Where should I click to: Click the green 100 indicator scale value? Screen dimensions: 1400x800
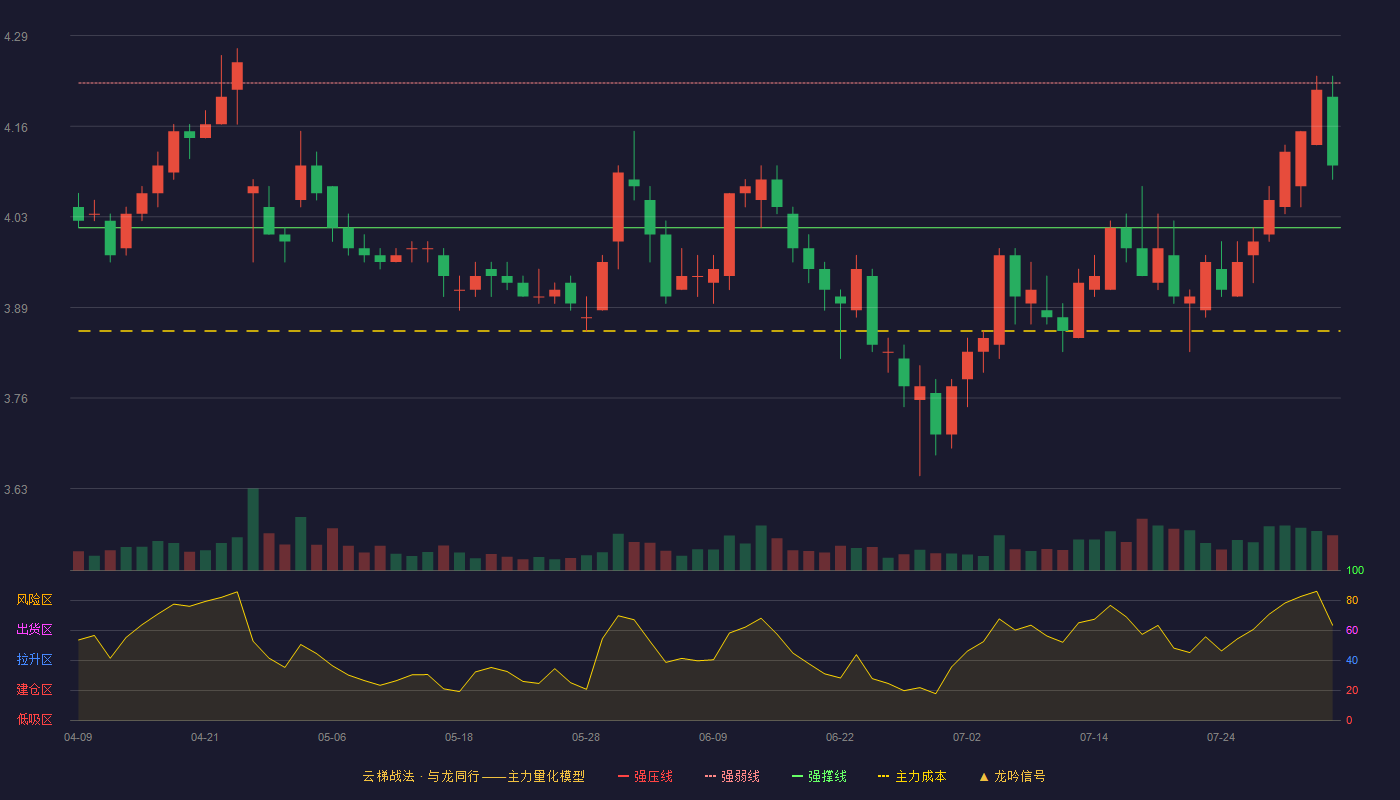[x=1355, y=571]
